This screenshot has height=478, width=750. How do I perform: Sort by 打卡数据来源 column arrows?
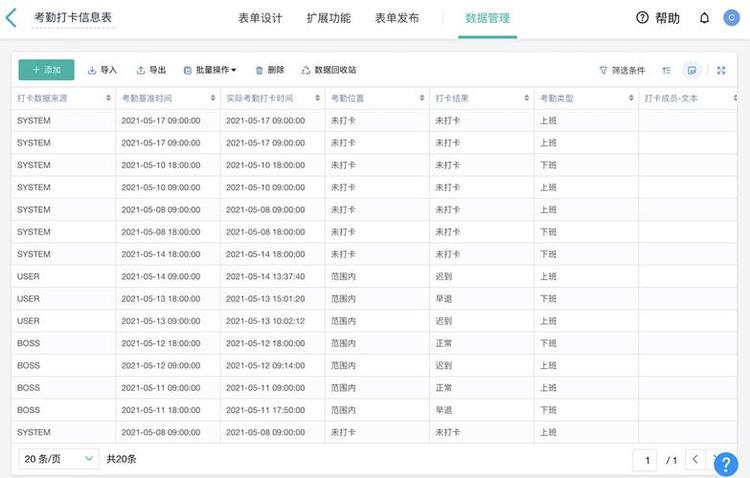point(108,98)
